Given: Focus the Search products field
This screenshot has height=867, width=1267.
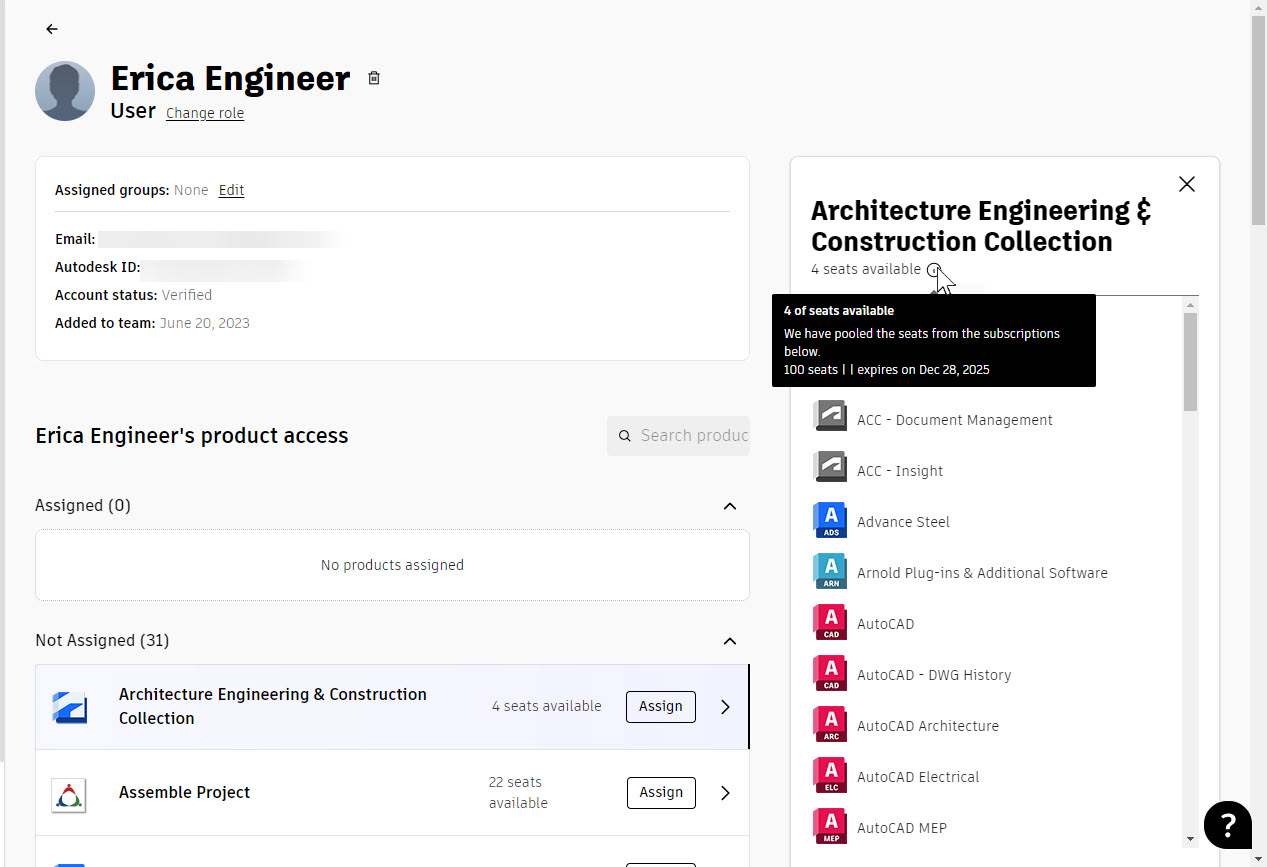Looking at the screenshot, I should [x=678, y=436].
